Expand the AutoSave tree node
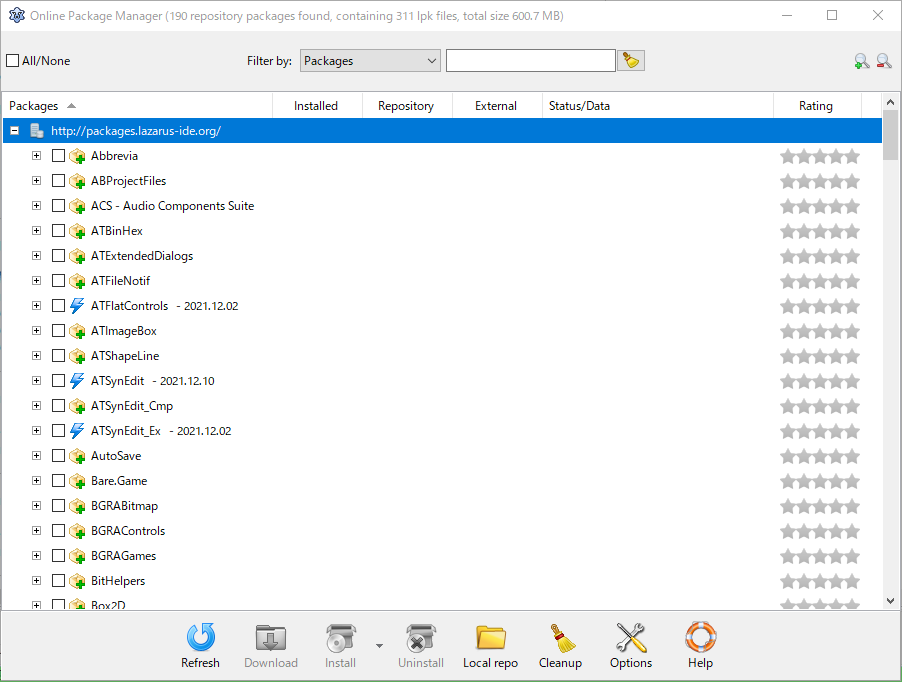Screen dimensions: 902x682 36,456
